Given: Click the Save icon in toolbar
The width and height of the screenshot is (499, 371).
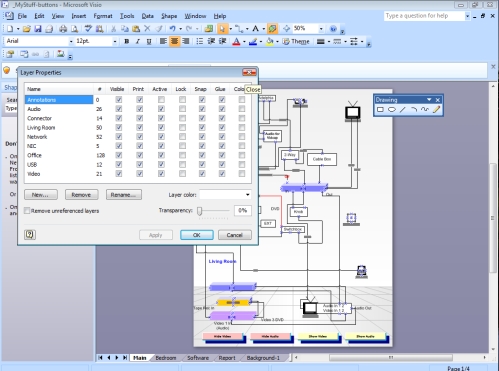Looking at the screenshot, I should pyautogui.click(x=38, y=29).
